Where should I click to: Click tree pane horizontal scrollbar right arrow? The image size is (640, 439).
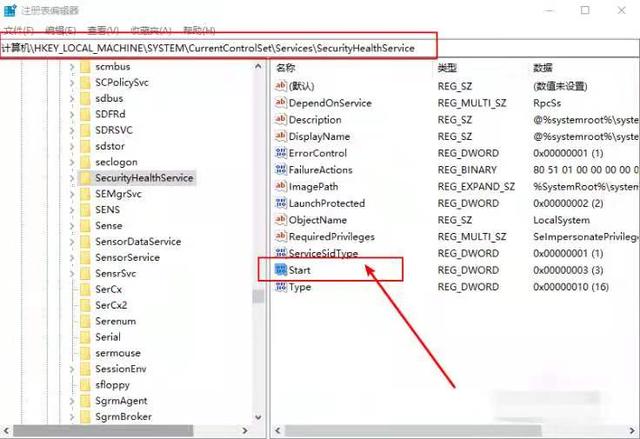[244, 430]
